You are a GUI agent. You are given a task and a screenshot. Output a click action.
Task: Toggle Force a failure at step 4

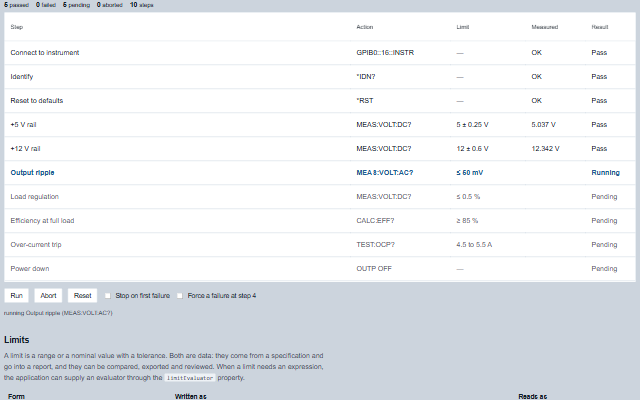[180, 296]
